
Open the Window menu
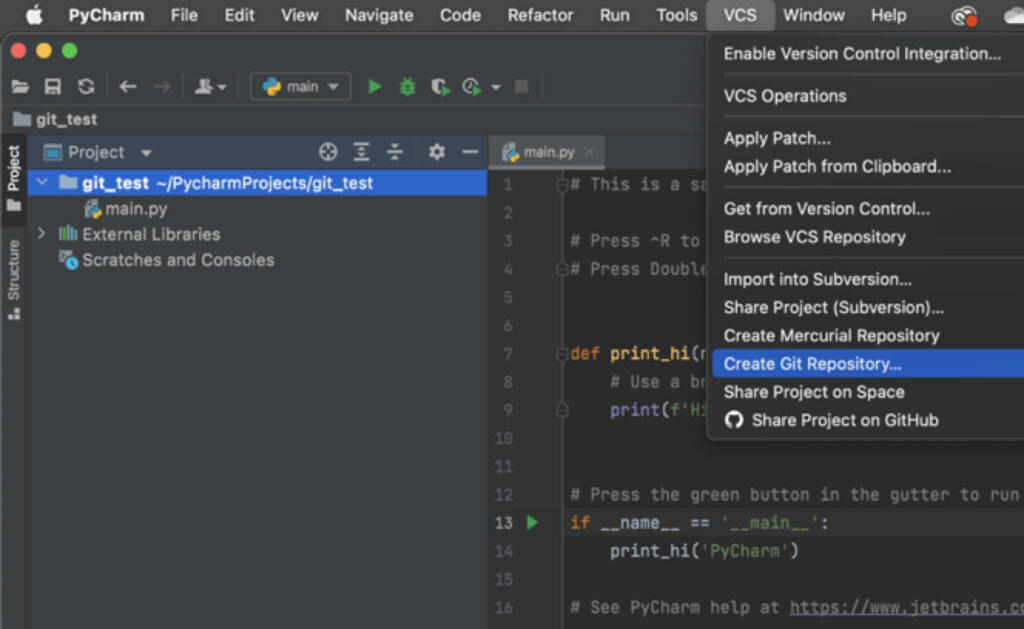click(x=814, y=15)
